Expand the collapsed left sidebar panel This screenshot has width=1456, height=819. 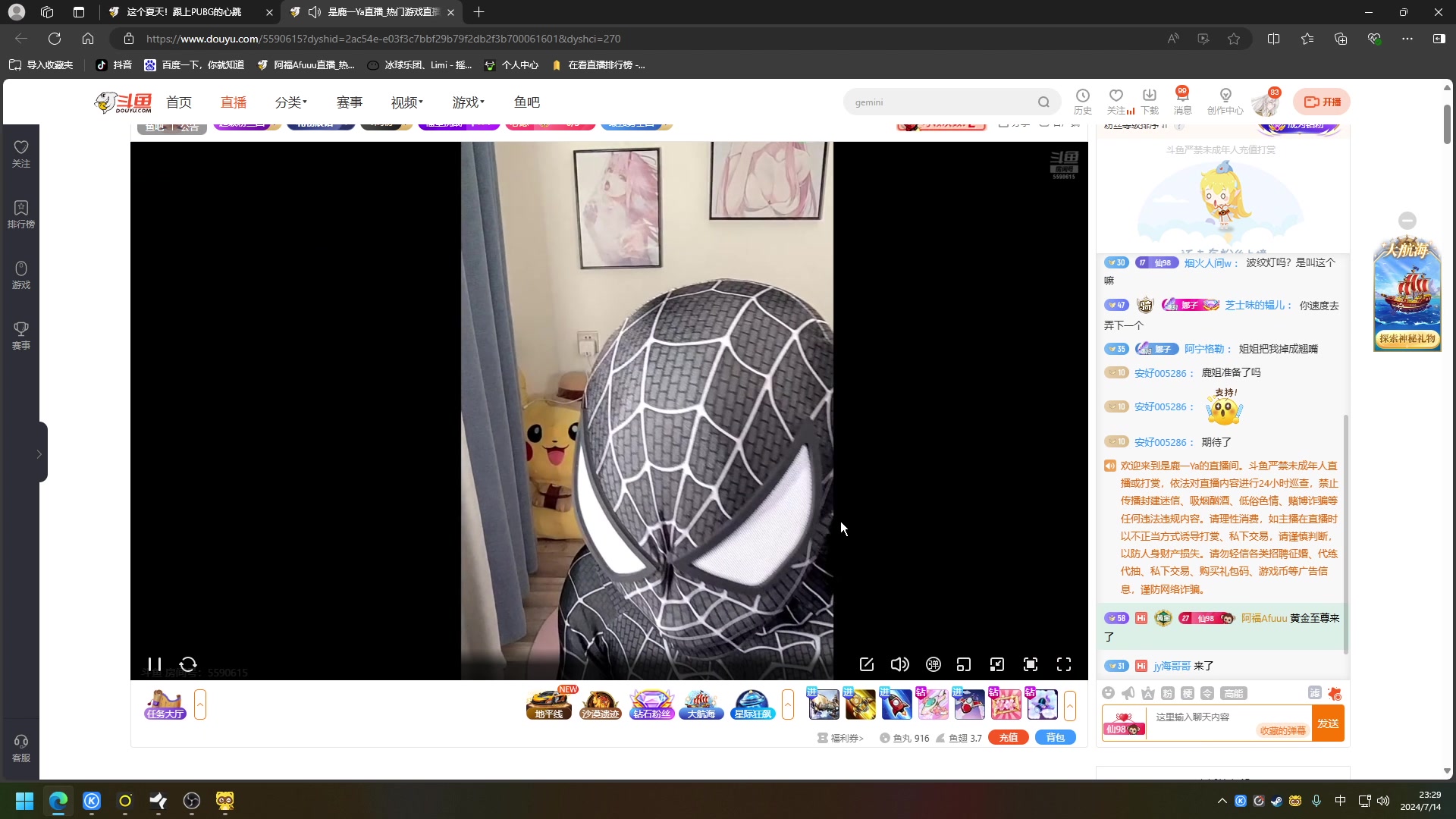click(39, 453)
